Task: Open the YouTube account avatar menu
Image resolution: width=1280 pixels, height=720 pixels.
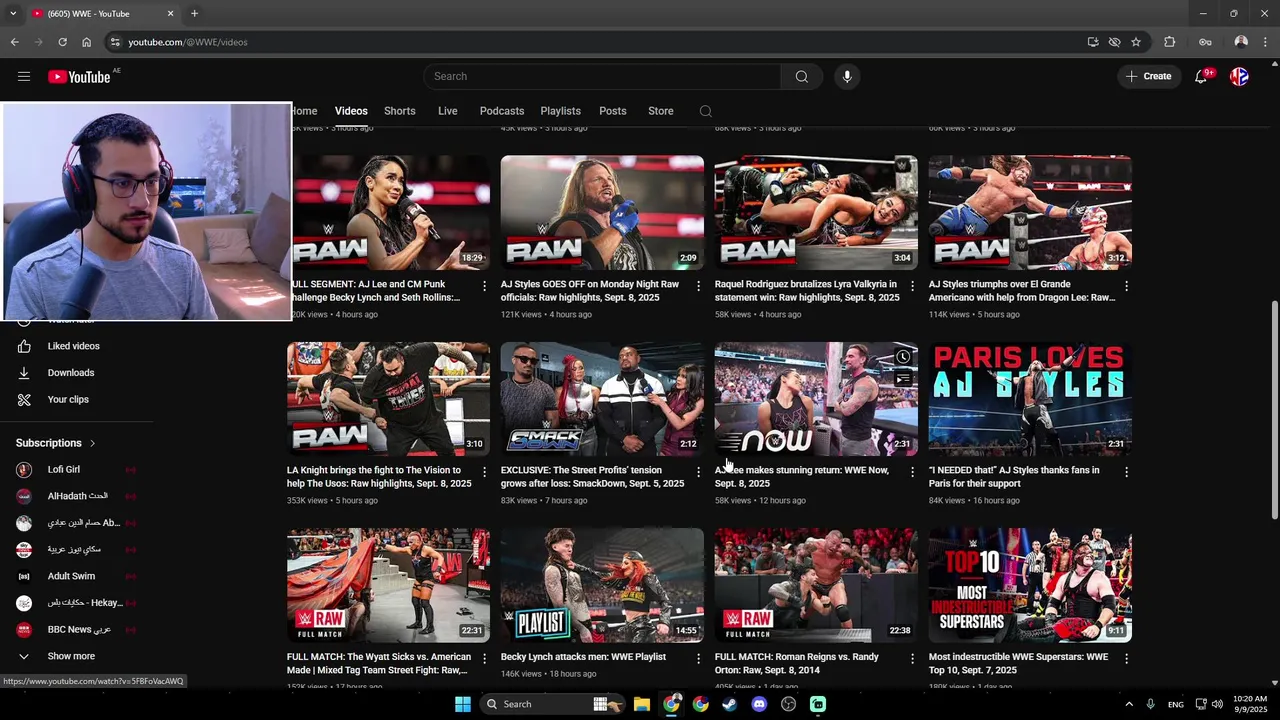Action: [x=1239, y=77]
